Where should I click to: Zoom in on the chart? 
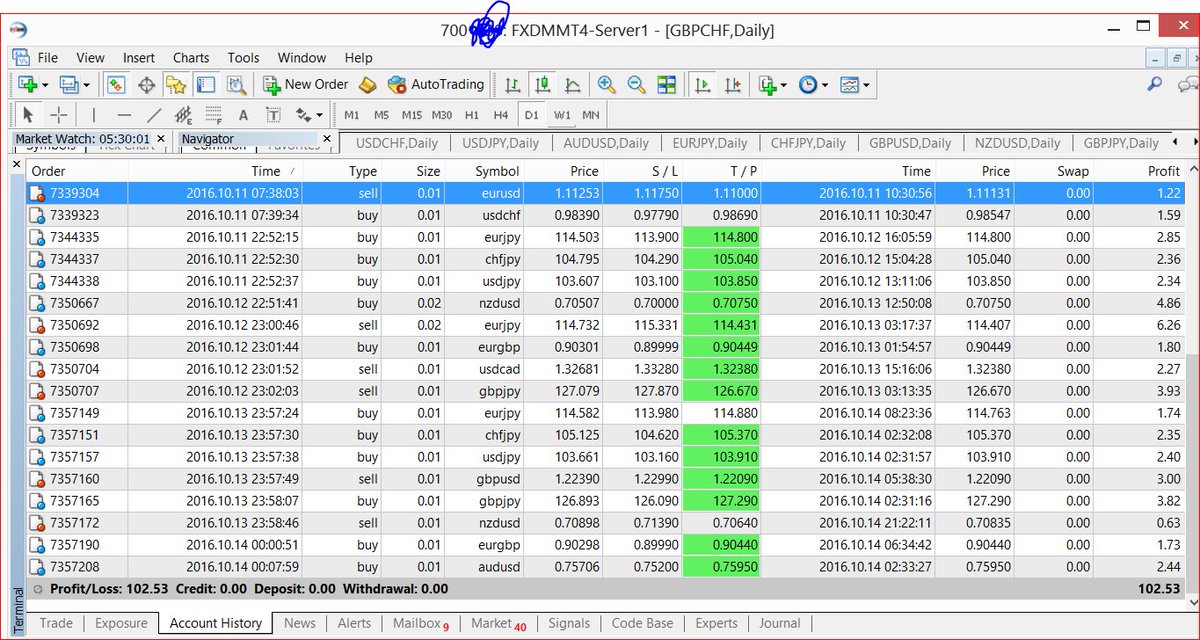point(604,84)
